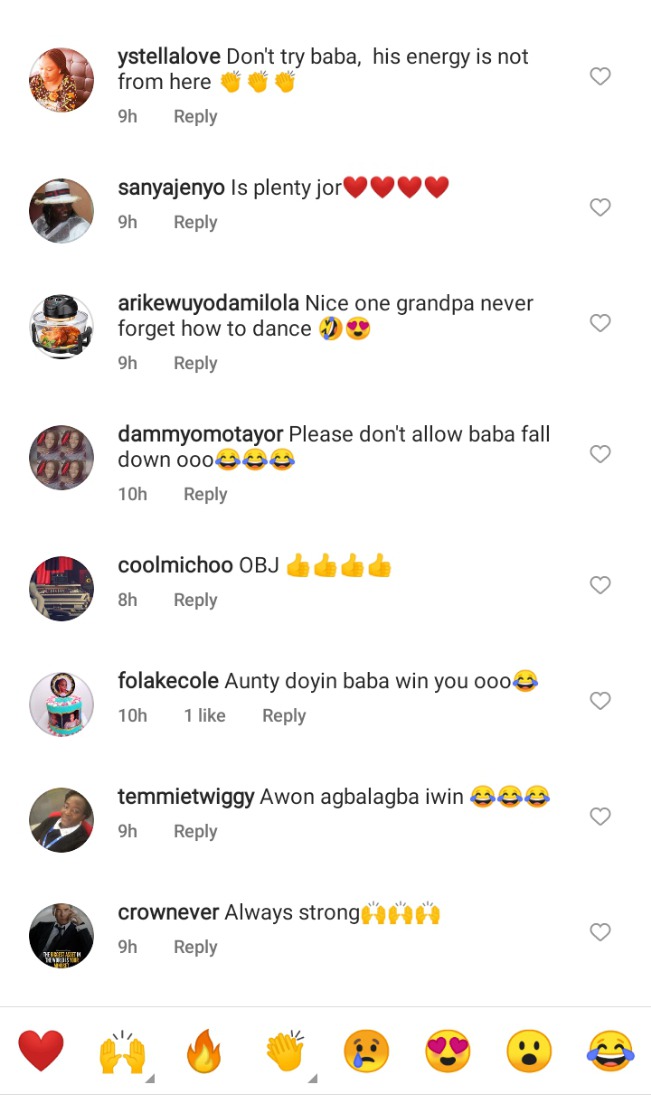The width and height of the screenshot is (651, 1095).
Task: Like ystellalove's comment
Action: click(600, 76)
